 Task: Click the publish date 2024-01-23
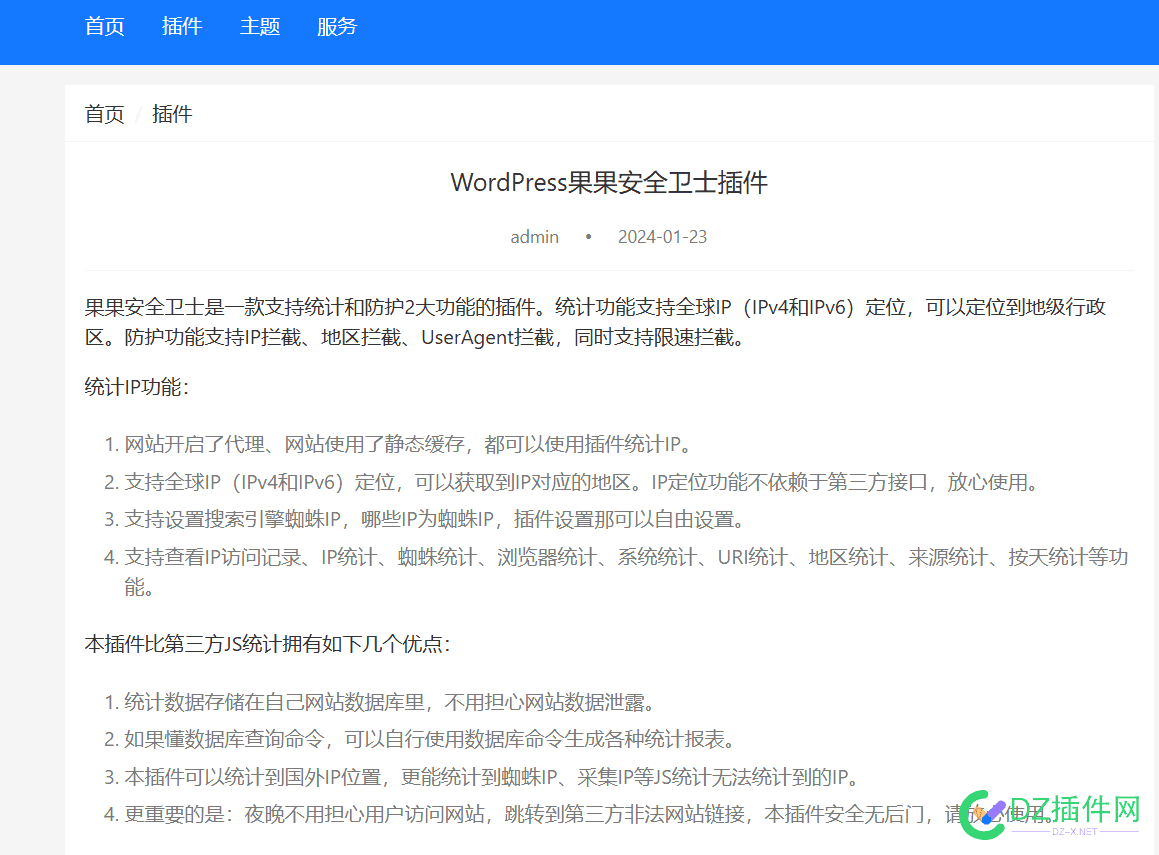tap(662, 236)
